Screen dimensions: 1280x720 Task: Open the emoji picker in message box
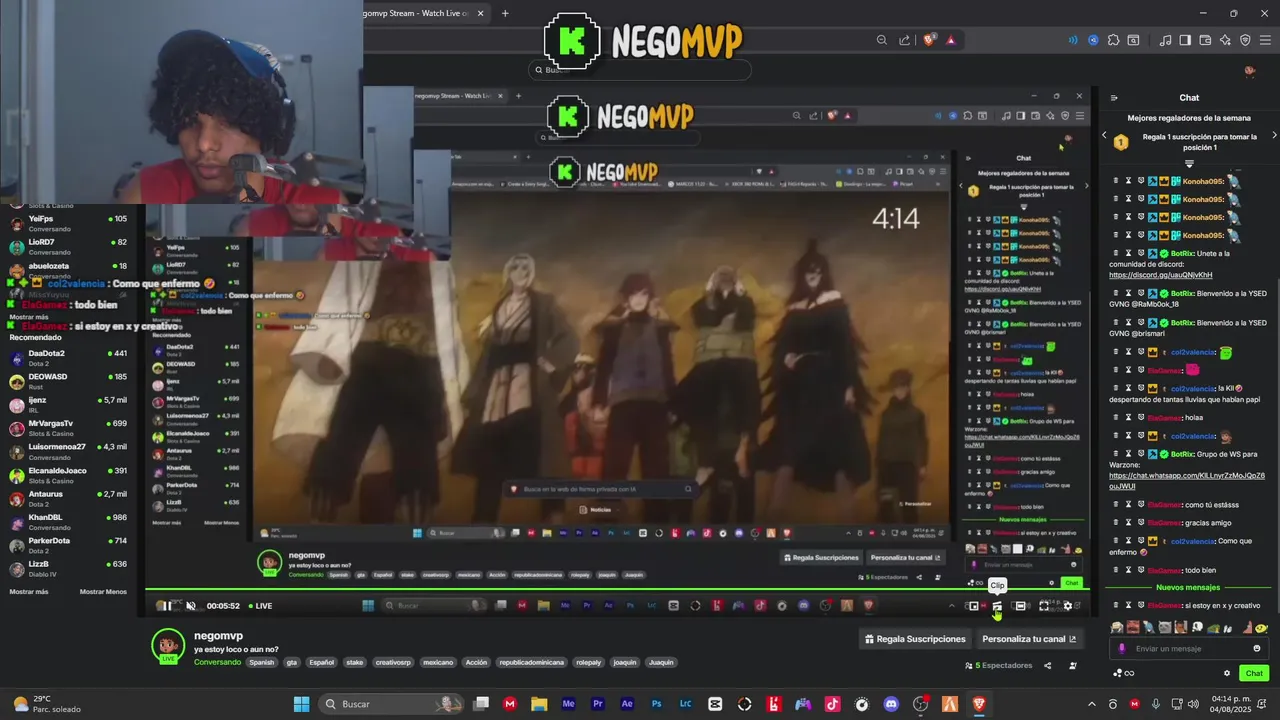point(1257,648)
